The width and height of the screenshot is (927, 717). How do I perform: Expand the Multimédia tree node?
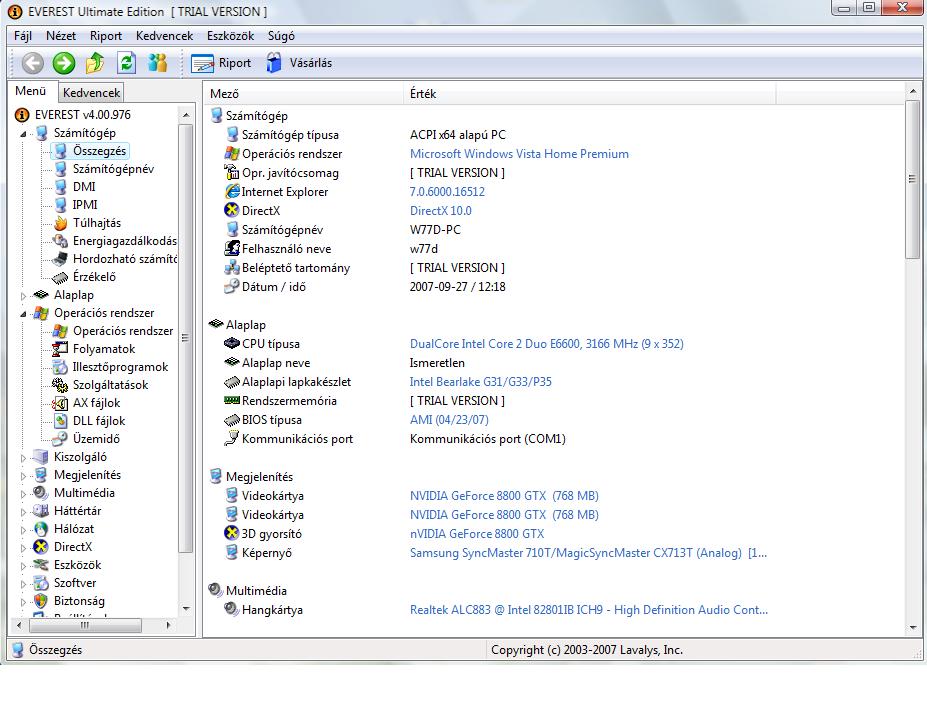pyautogui.click(x=25, y=494)
